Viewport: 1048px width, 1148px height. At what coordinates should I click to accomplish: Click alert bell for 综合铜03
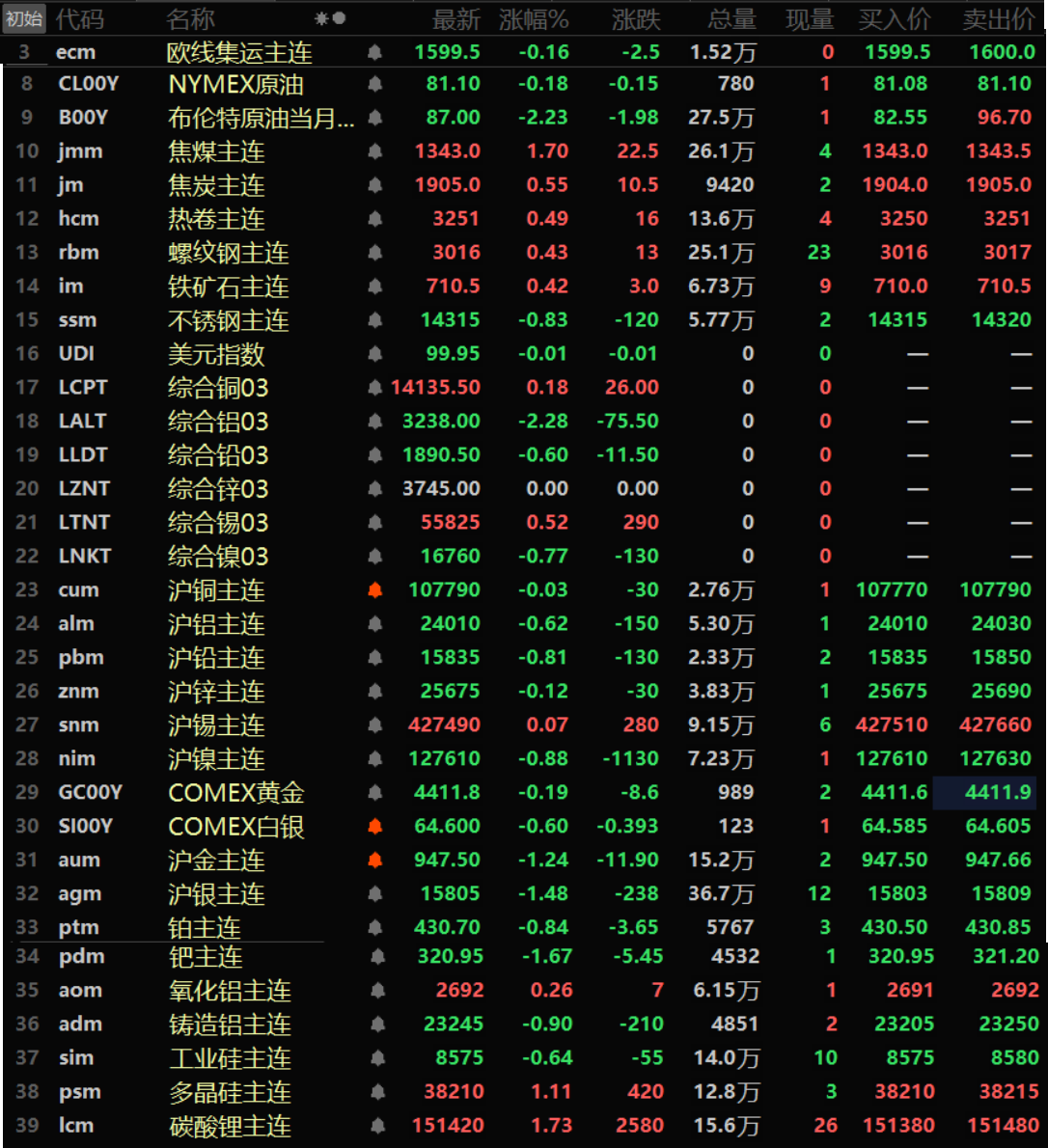(375, 388)
